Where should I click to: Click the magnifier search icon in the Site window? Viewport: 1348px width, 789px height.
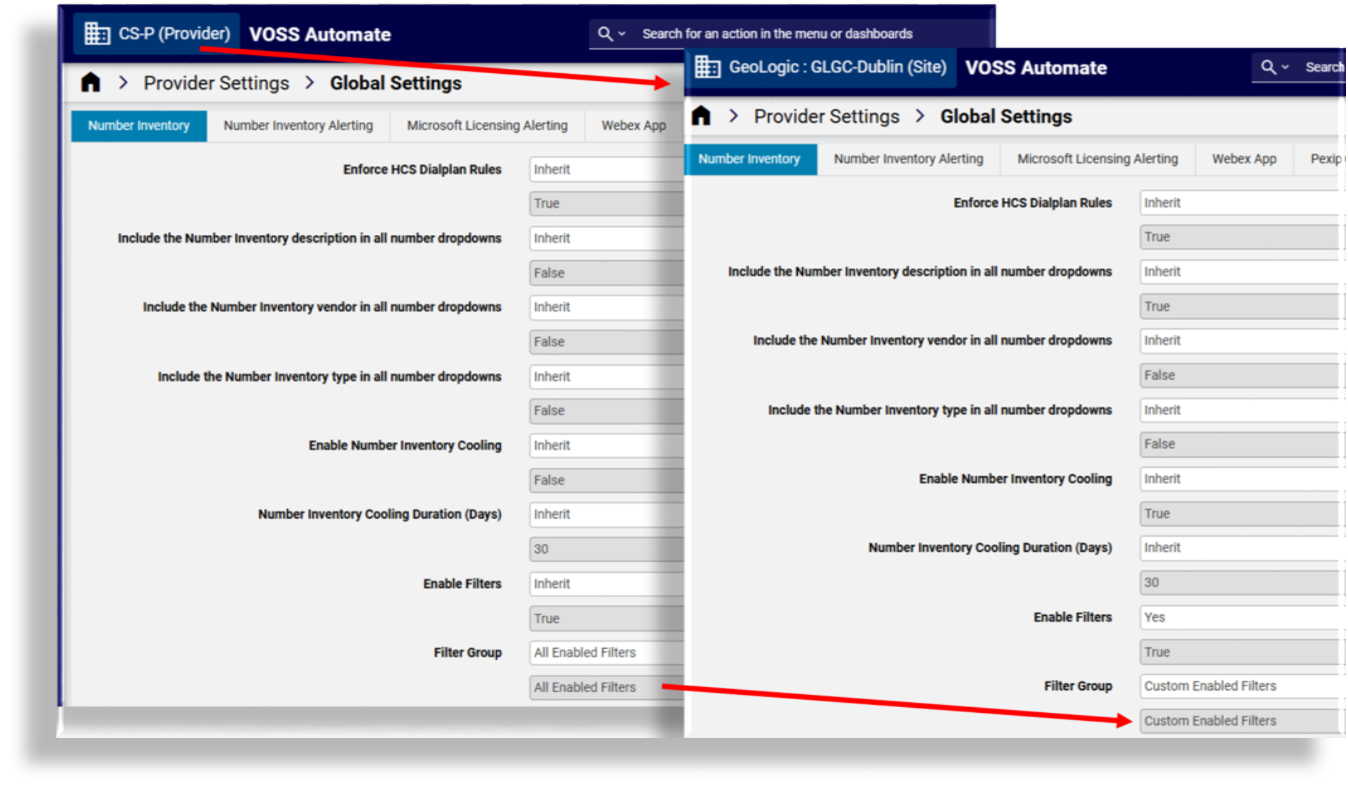point(1268,67)
